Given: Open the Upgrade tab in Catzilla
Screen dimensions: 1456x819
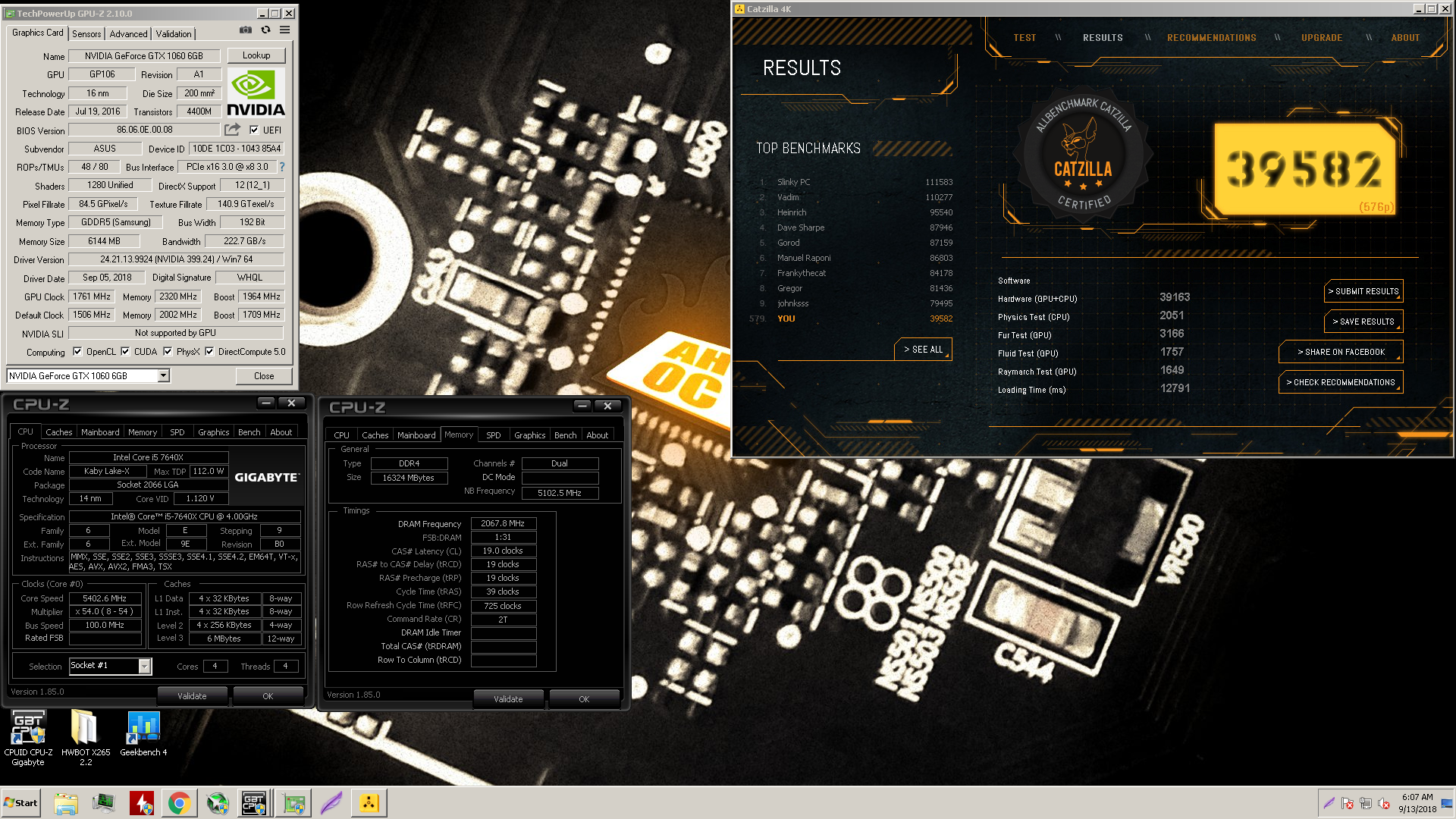Looking at the screenshot, I should tap(1322, 38).
